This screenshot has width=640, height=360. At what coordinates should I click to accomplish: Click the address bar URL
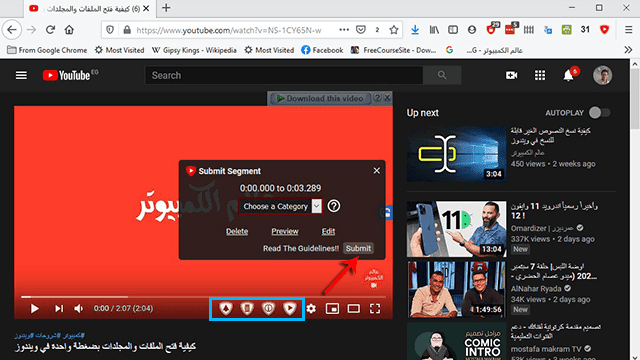(229, 30)
